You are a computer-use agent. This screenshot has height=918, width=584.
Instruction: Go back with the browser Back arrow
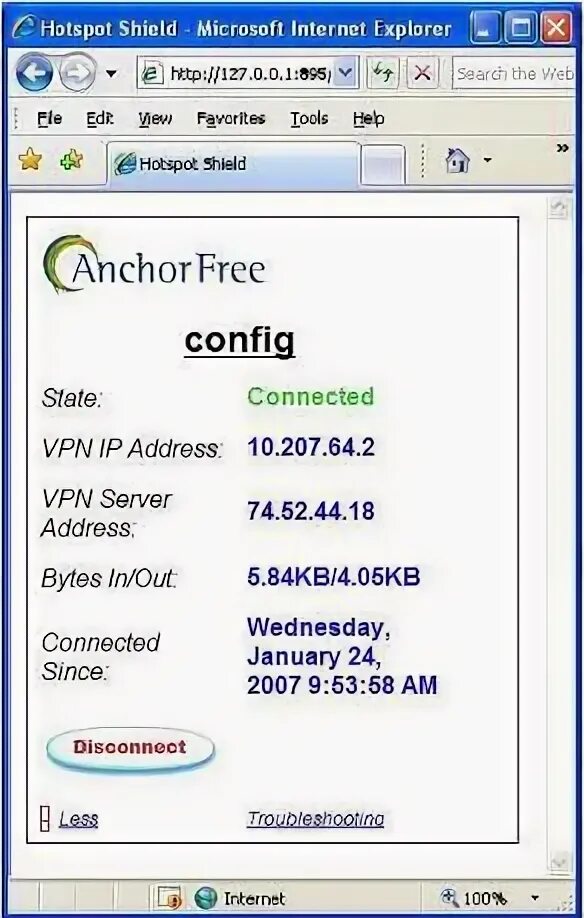coord(34,73)
